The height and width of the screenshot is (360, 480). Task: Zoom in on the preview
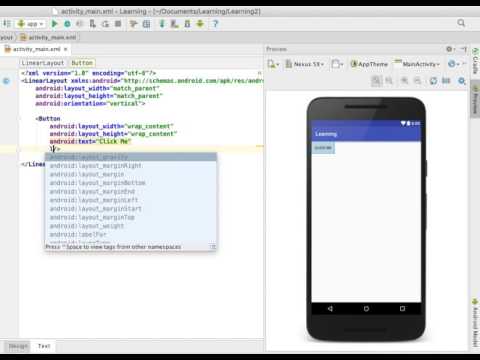click(404, 81)
